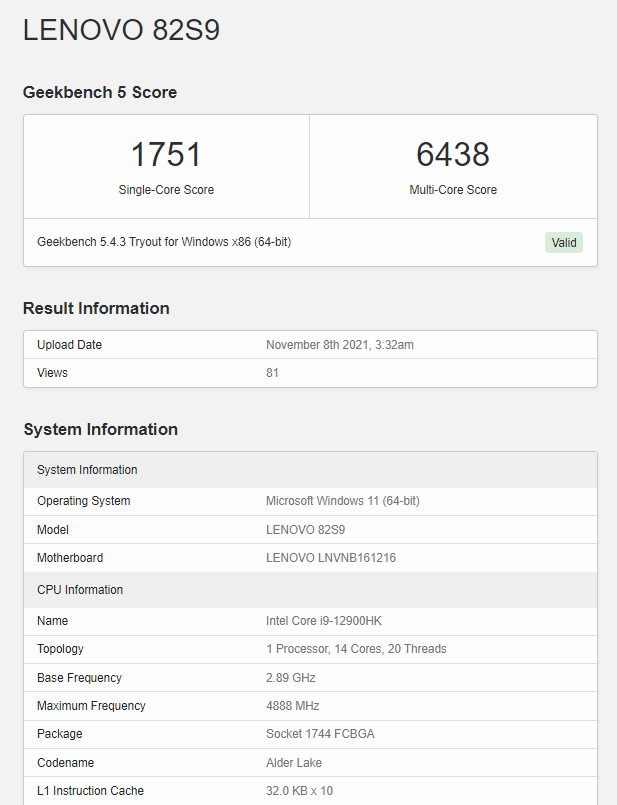
Task: Click the Single-Core Score label
Action: tap(166, 189)
